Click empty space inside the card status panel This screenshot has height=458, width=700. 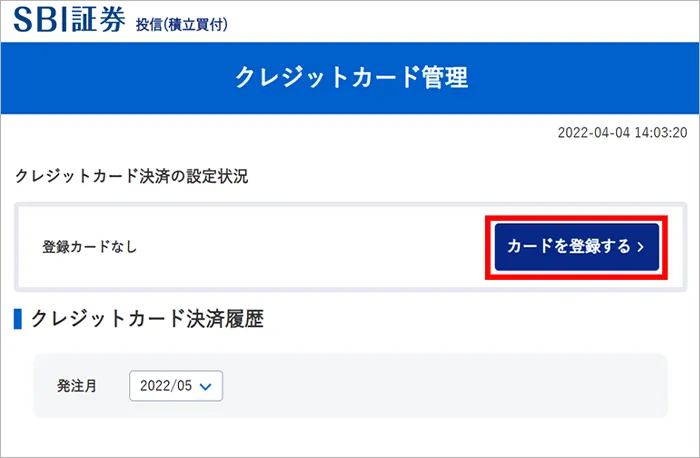click(300, 247)
